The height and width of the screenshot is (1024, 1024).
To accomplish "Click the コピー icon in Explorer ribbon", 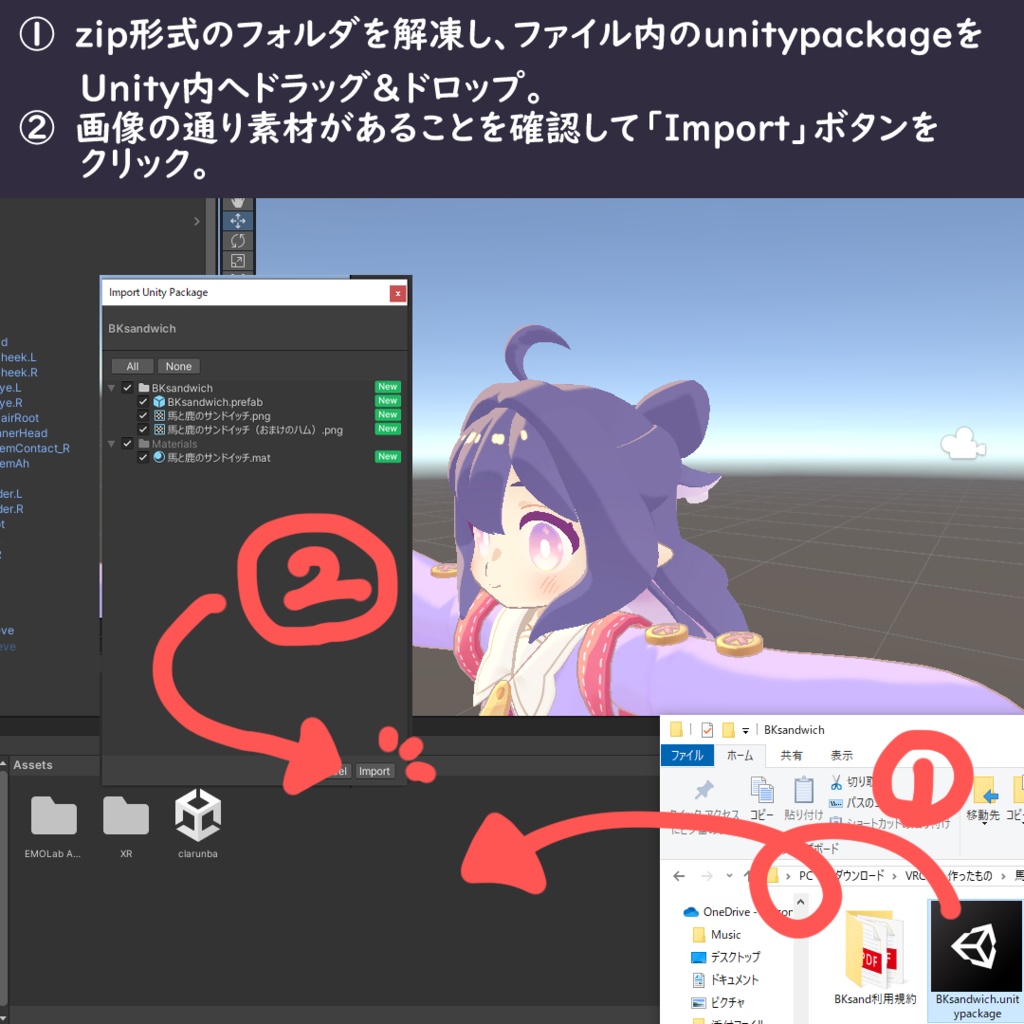I will point(761,790).
